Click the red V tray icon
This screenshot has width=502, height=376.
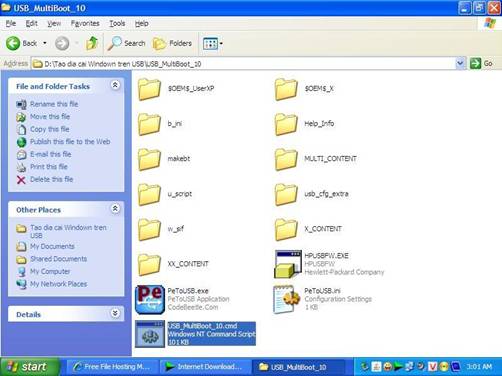click(432, 367)
